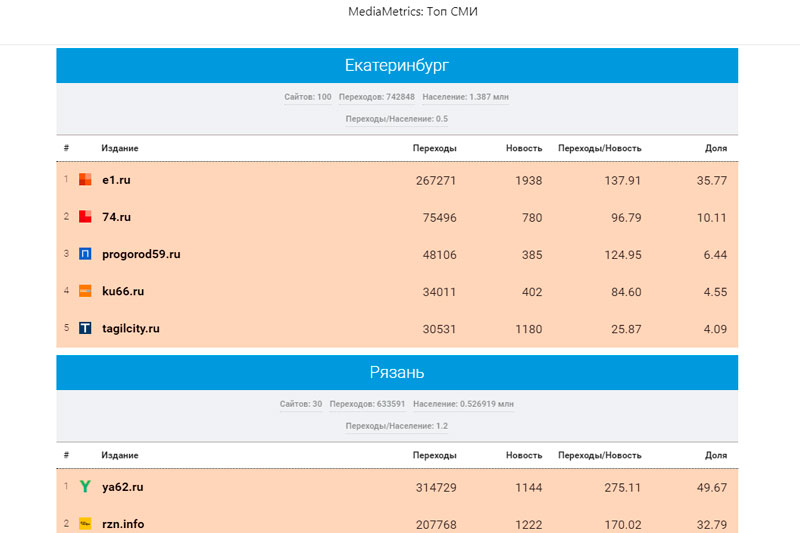Click the progorod59.ru blue favicon
Viewport: 800px width, 533px height.
tap(85, 254)
